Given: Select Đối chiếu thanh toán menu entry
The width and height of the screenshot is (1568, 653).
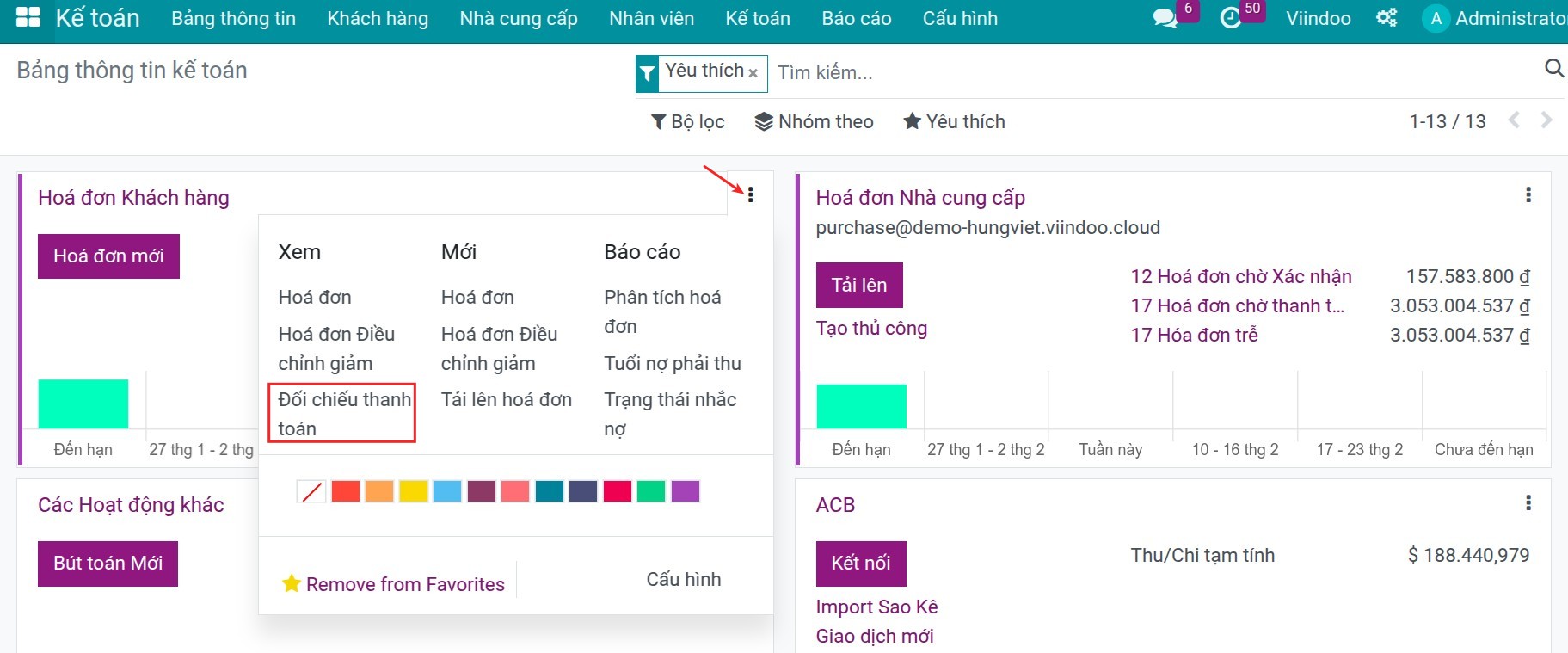Looking at the screenshot, I should (x=343, y=414).
